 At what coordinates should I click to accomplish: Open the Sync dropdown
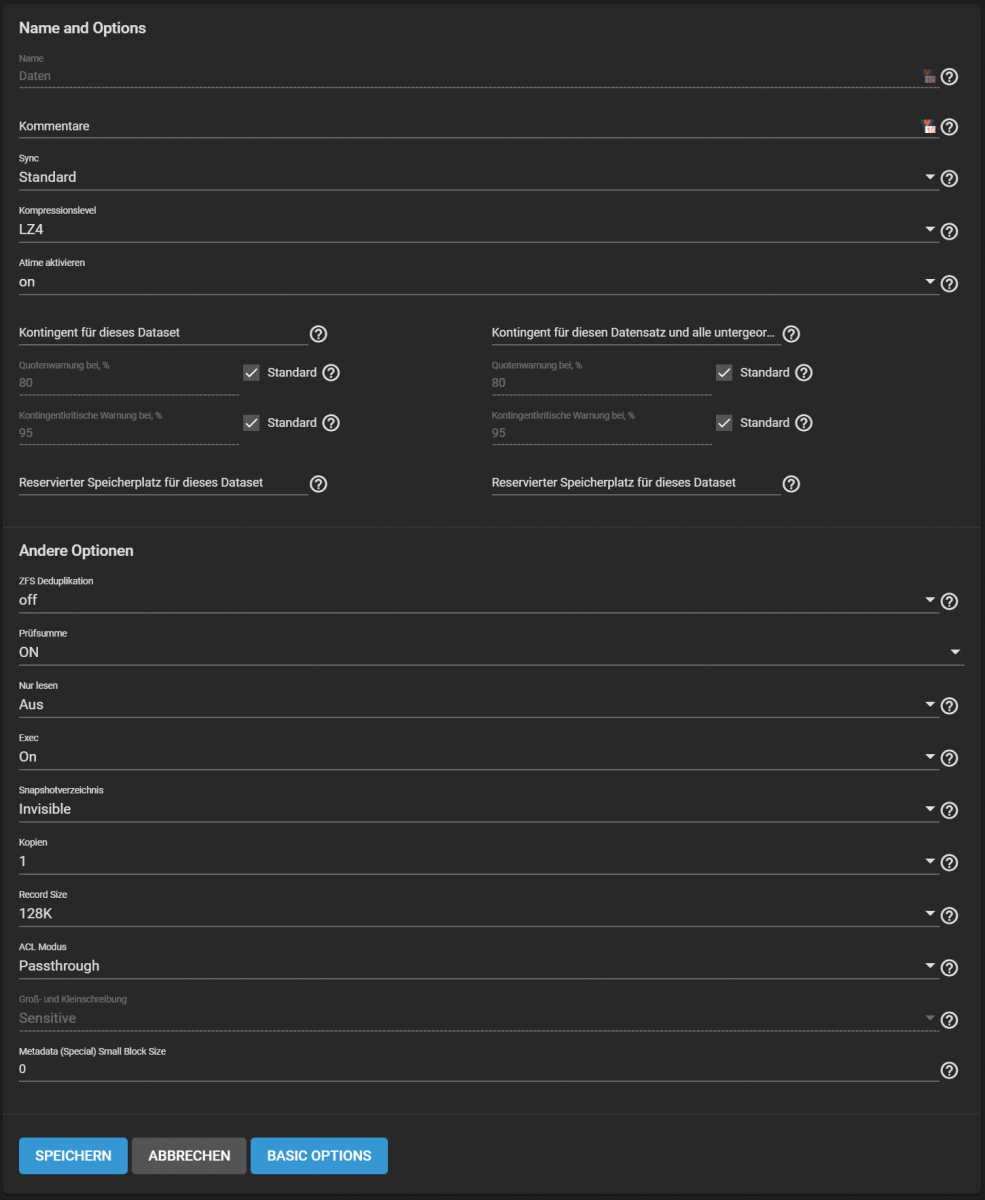point(478,177)
